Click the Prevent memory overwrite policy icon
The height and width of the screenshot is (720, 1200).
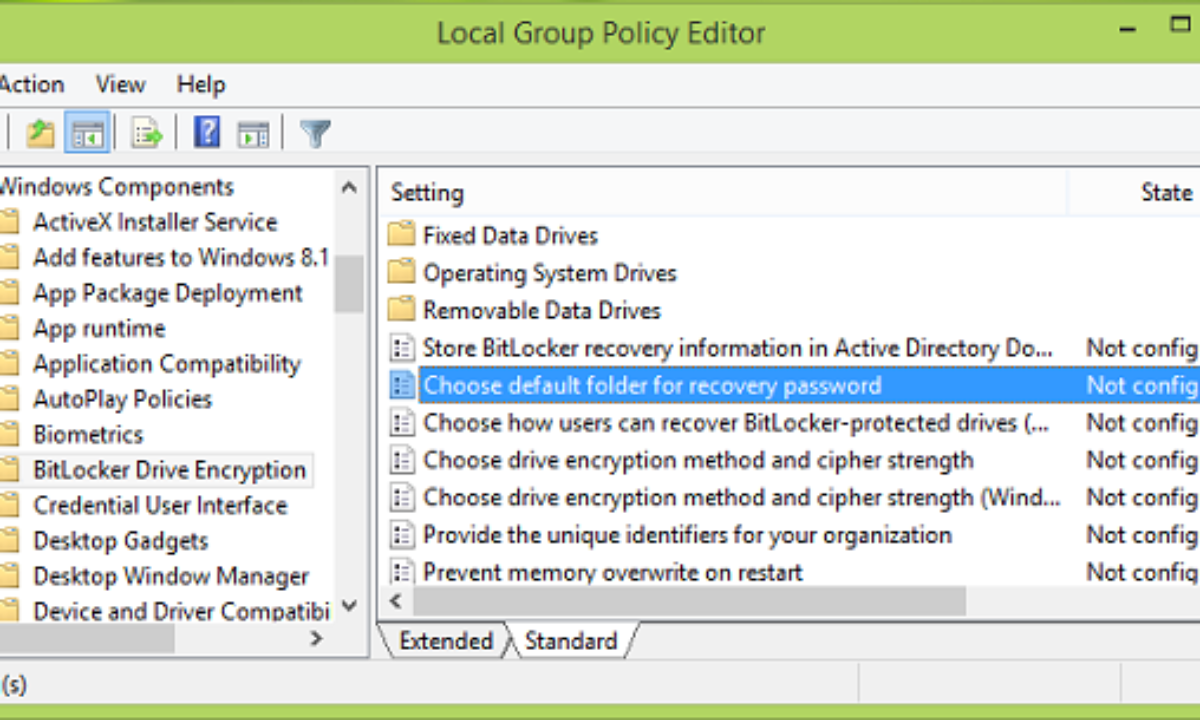[x=401, y=573]
